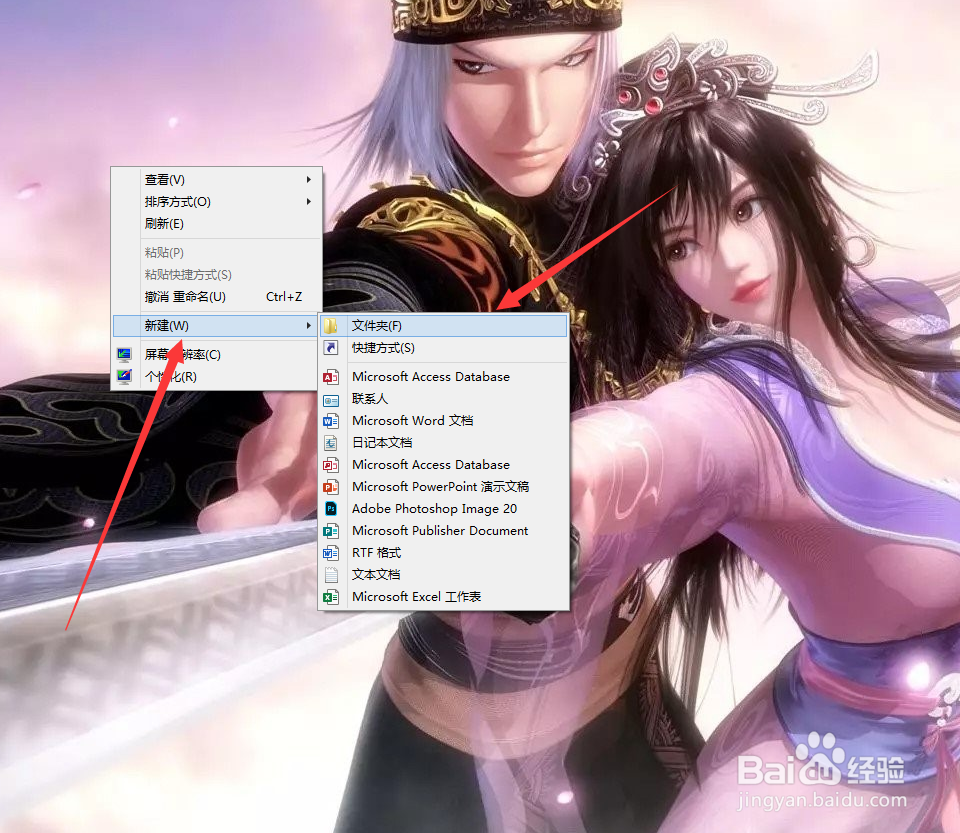Click the blank page icon beside 文本文档
Image resolution: width=960 pixels, height=833 pixels.
click(x=331, y=575)
